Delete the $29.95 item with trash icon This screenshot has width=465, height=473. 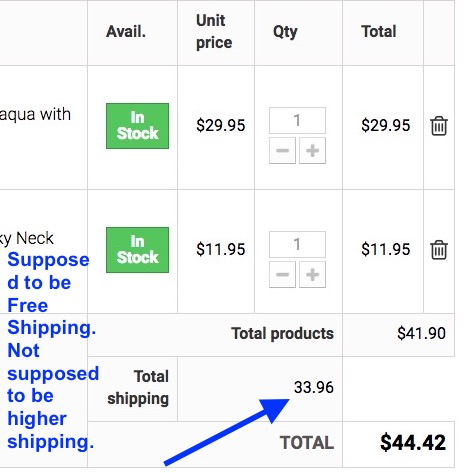point(439,126)
